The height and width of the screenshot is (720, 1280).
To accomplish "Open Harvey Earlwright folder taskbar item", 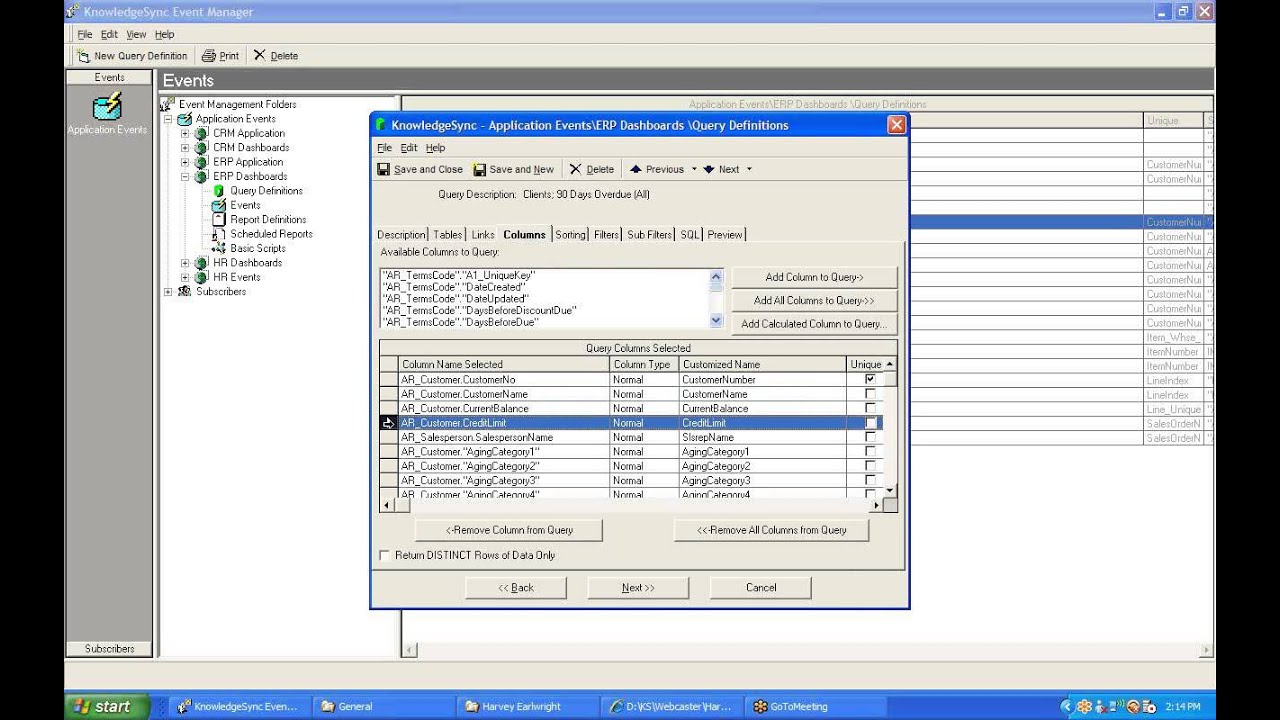I will 530,706.
